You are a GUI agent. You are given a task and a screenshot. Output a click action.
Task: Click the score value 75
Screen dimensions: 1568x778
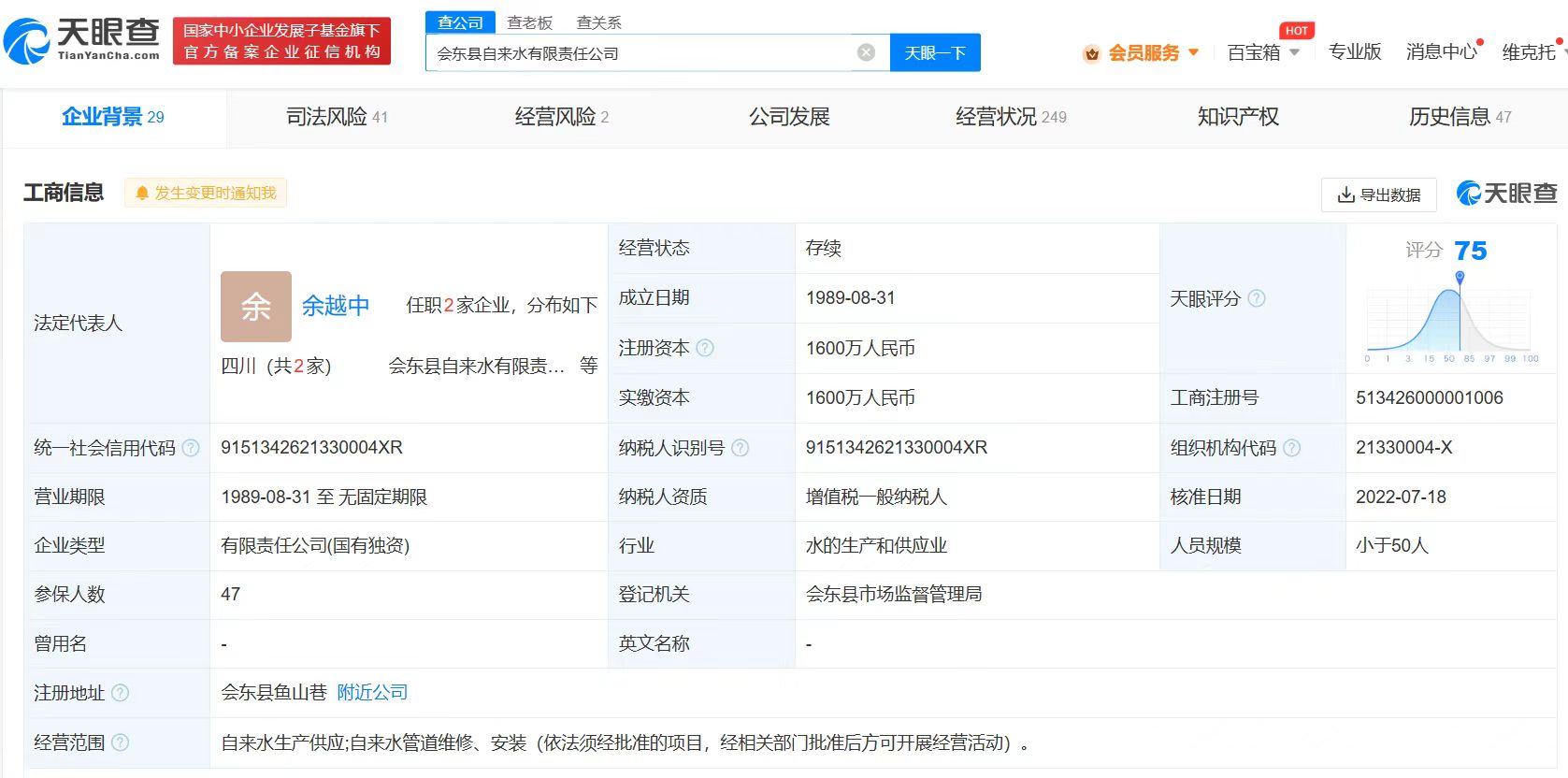[x=1470, y=251]
